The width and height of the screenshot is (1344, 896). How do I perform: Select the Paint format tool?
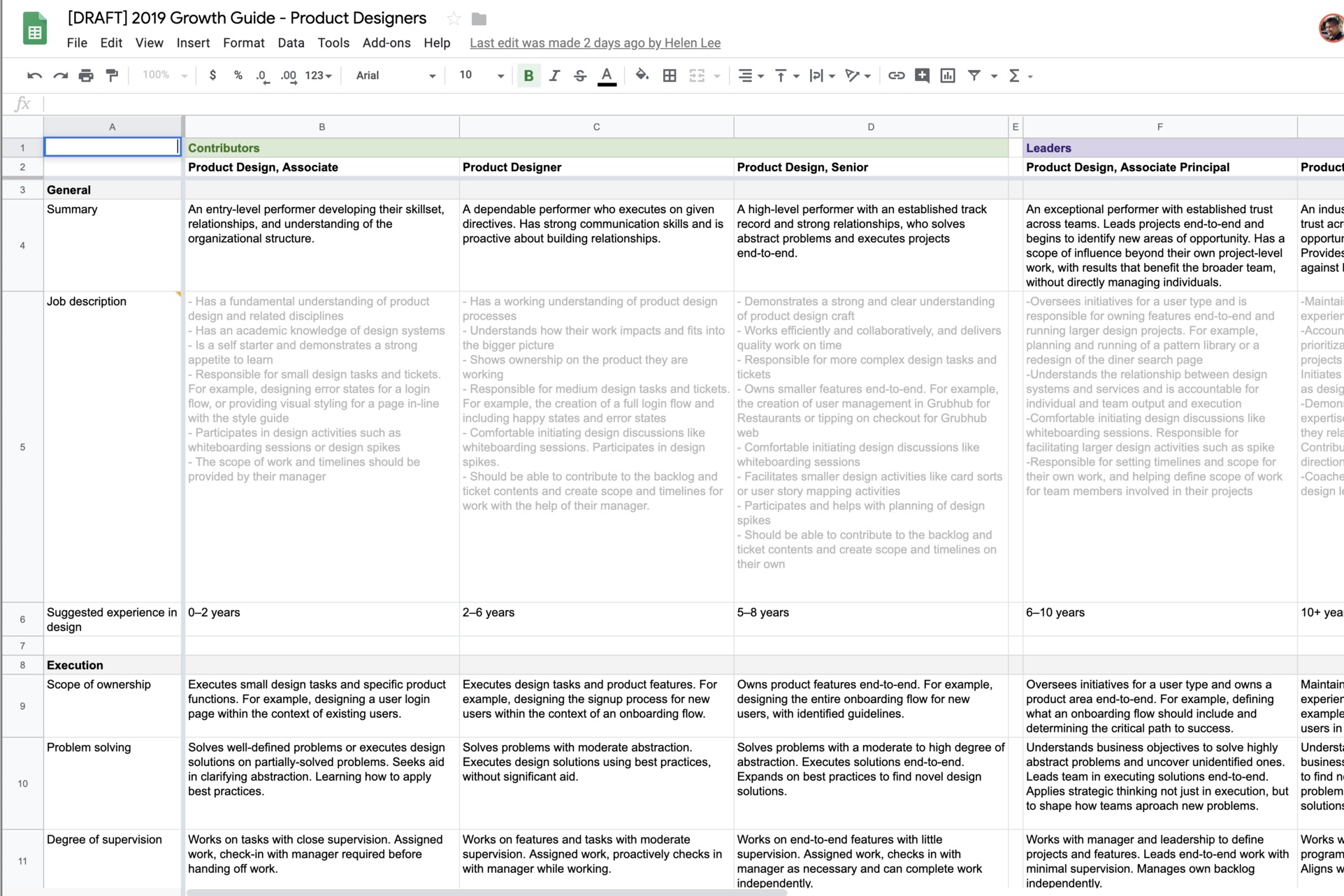tap(112, 75)
